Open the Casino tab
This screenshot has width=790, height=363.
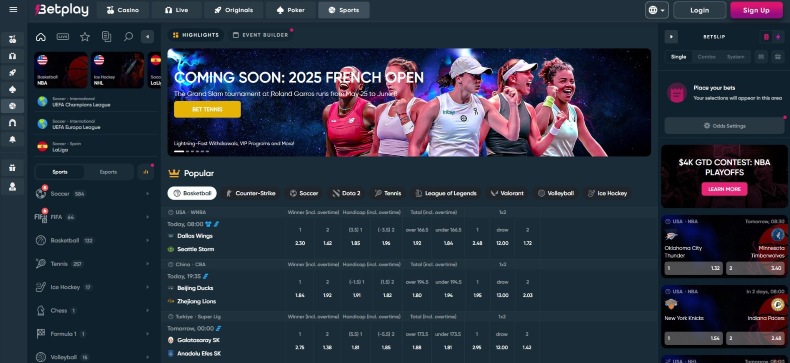point(123,10)
